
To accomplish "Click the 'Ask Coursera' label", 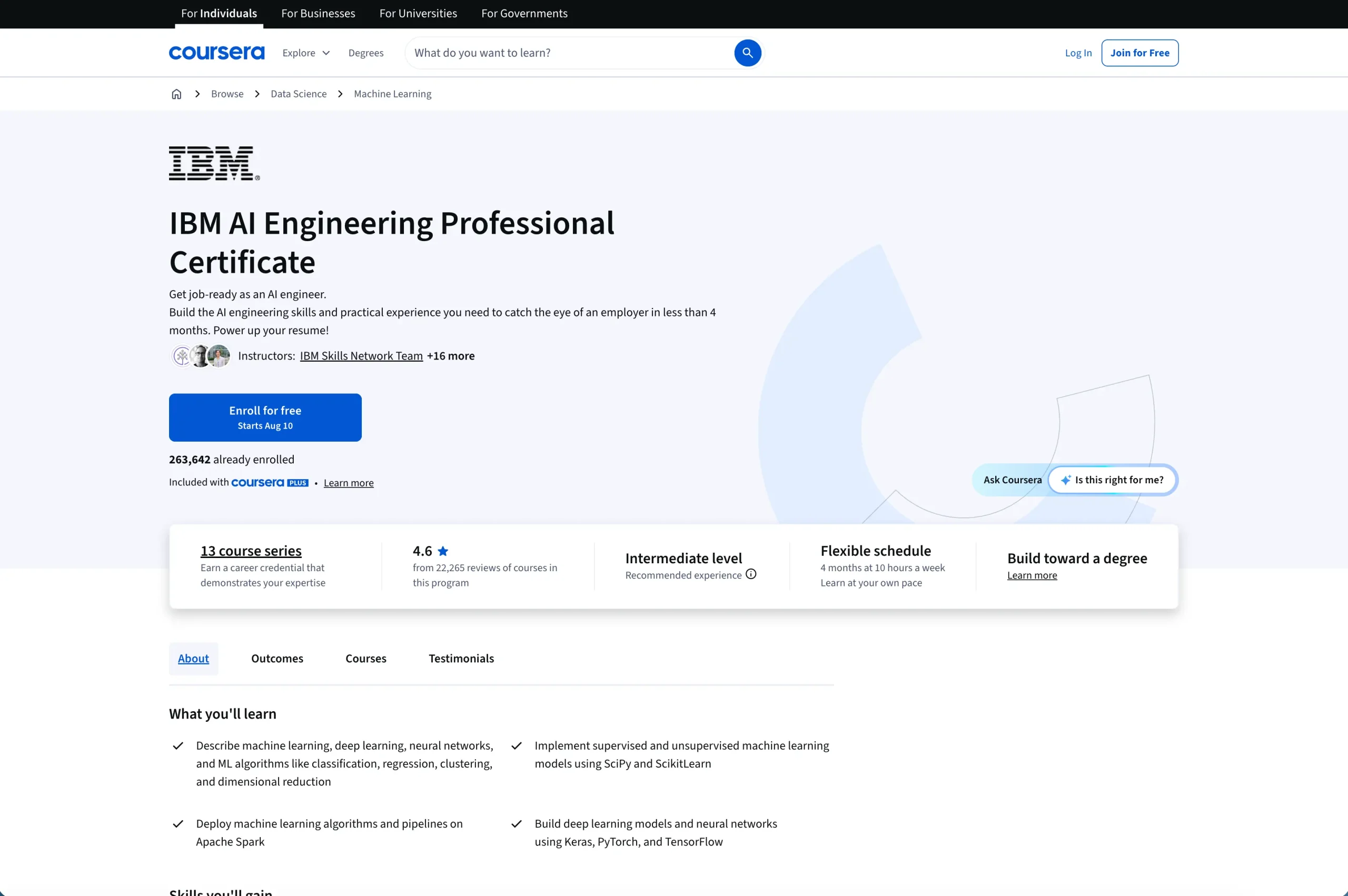I will (1013, 480).
